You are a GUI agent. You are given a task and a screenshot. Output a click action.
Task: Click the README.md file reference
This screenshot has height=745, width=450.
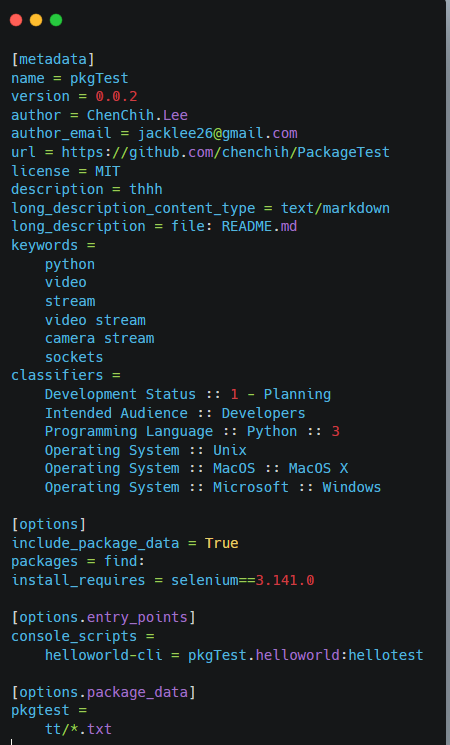pos(259,226)
